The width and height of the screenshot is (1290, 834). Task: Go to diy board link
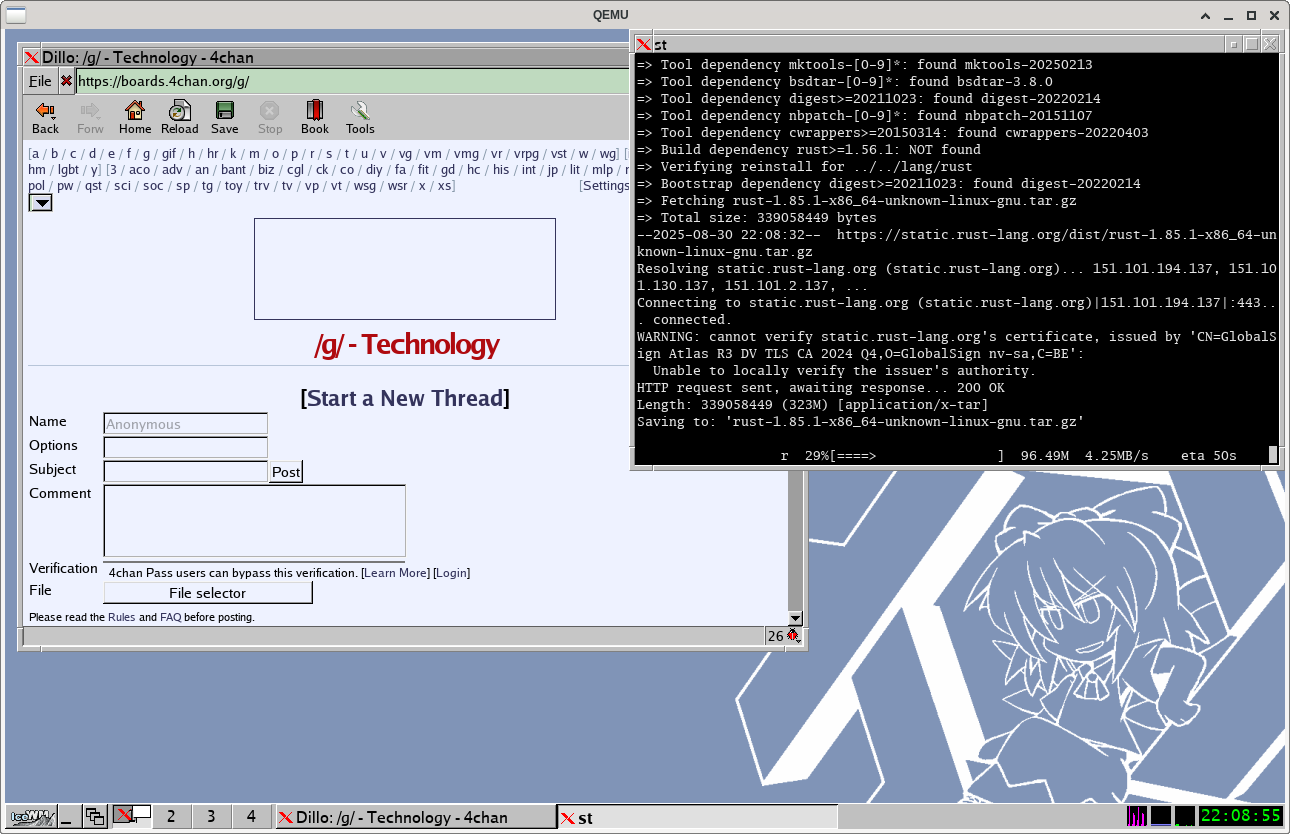tap(374, 169)
